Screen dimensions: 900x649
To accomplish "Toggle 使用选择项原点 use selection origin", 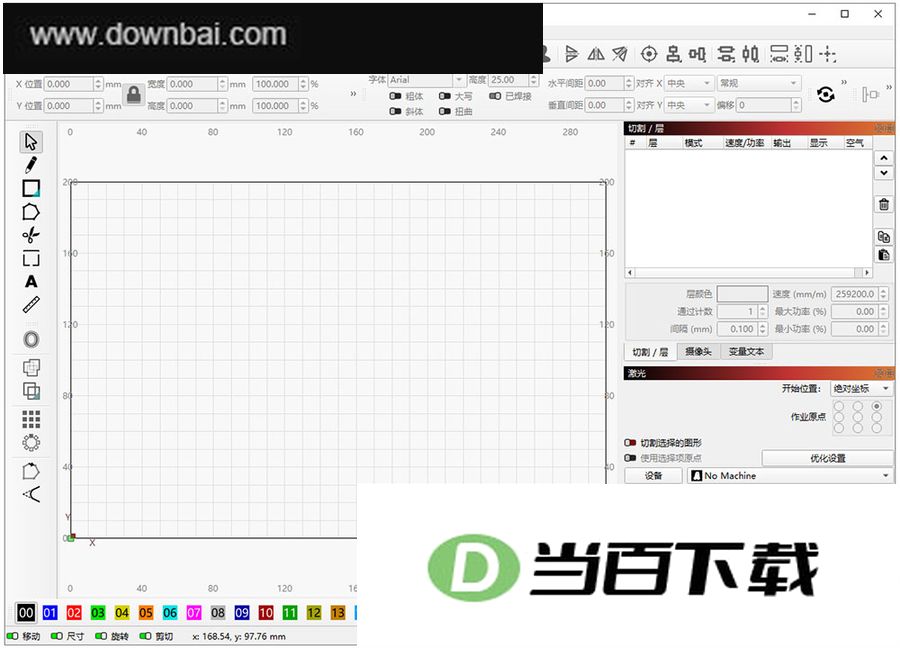I will pyautogui.click(x=630, y=458).
